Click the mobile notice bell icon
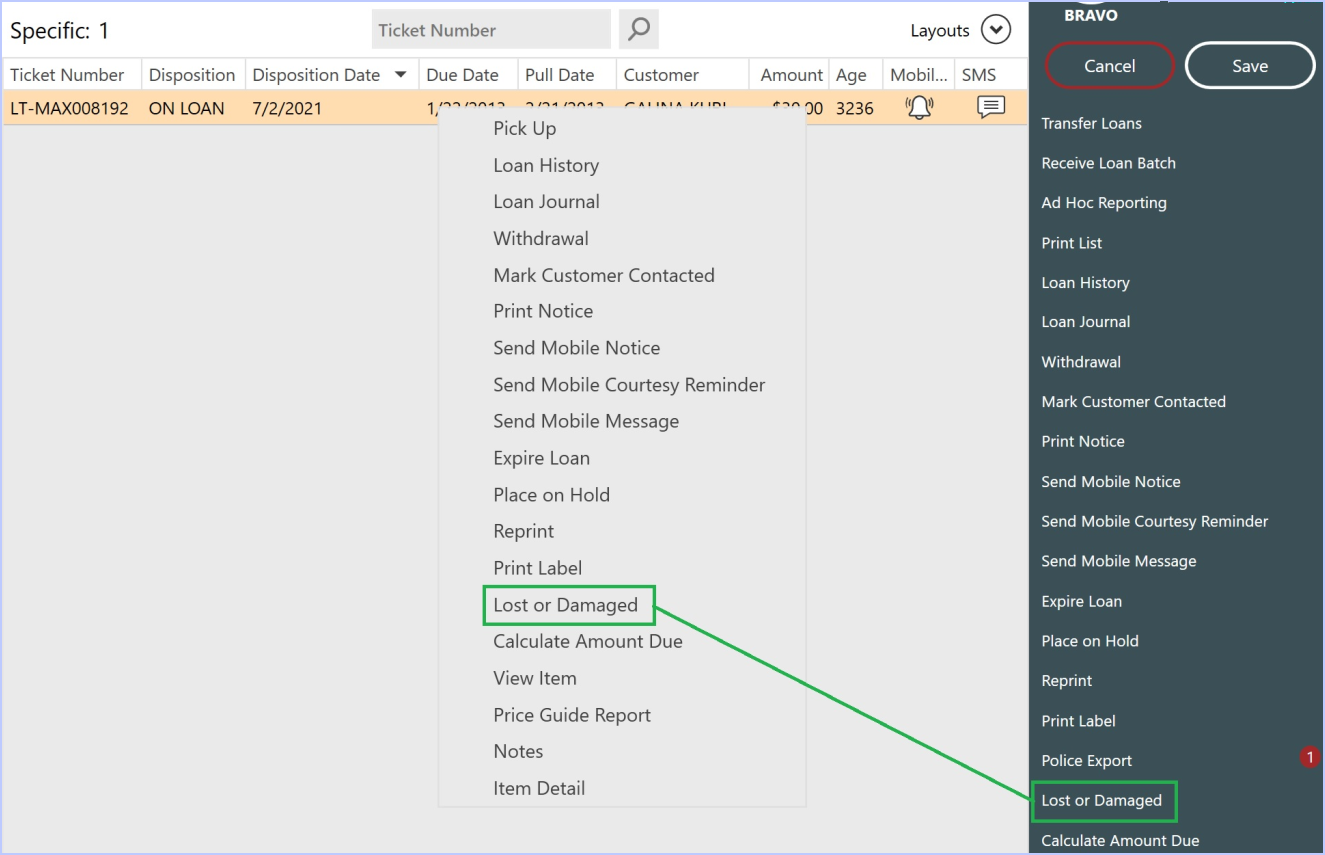 tap(918, 108)
